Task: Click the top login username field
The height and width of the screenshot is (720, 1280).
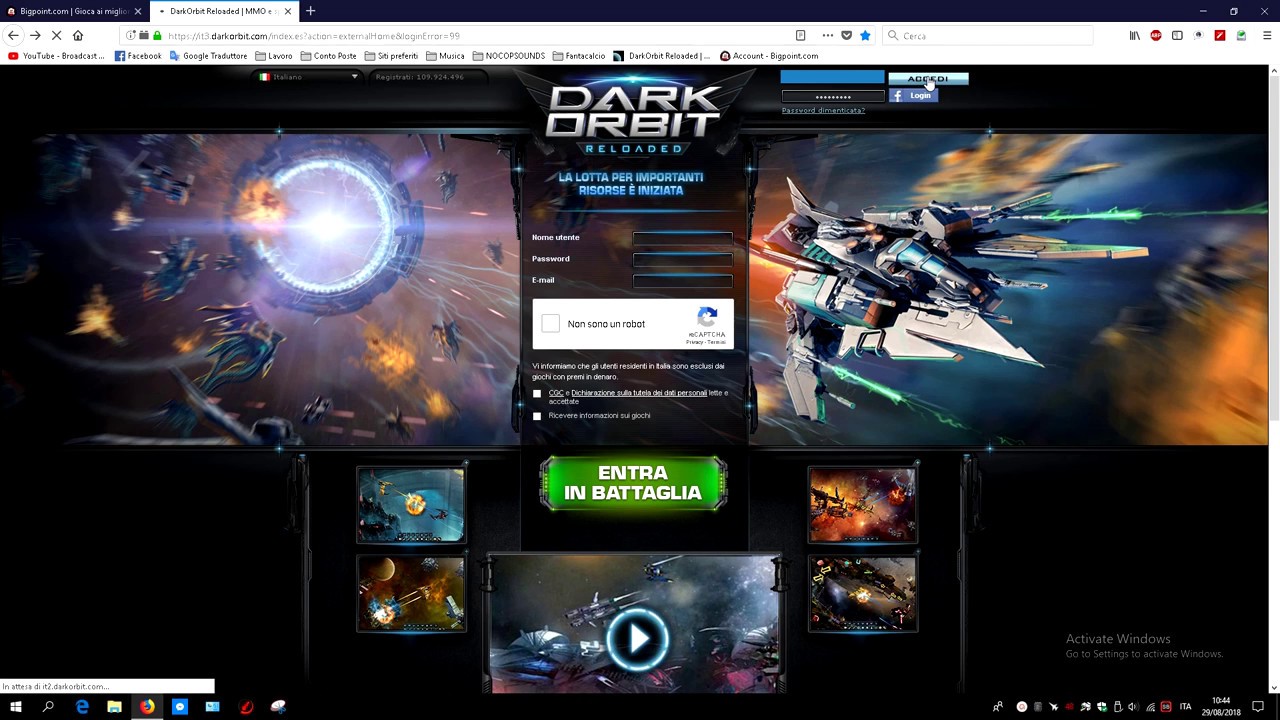Action: coord(832,78)
